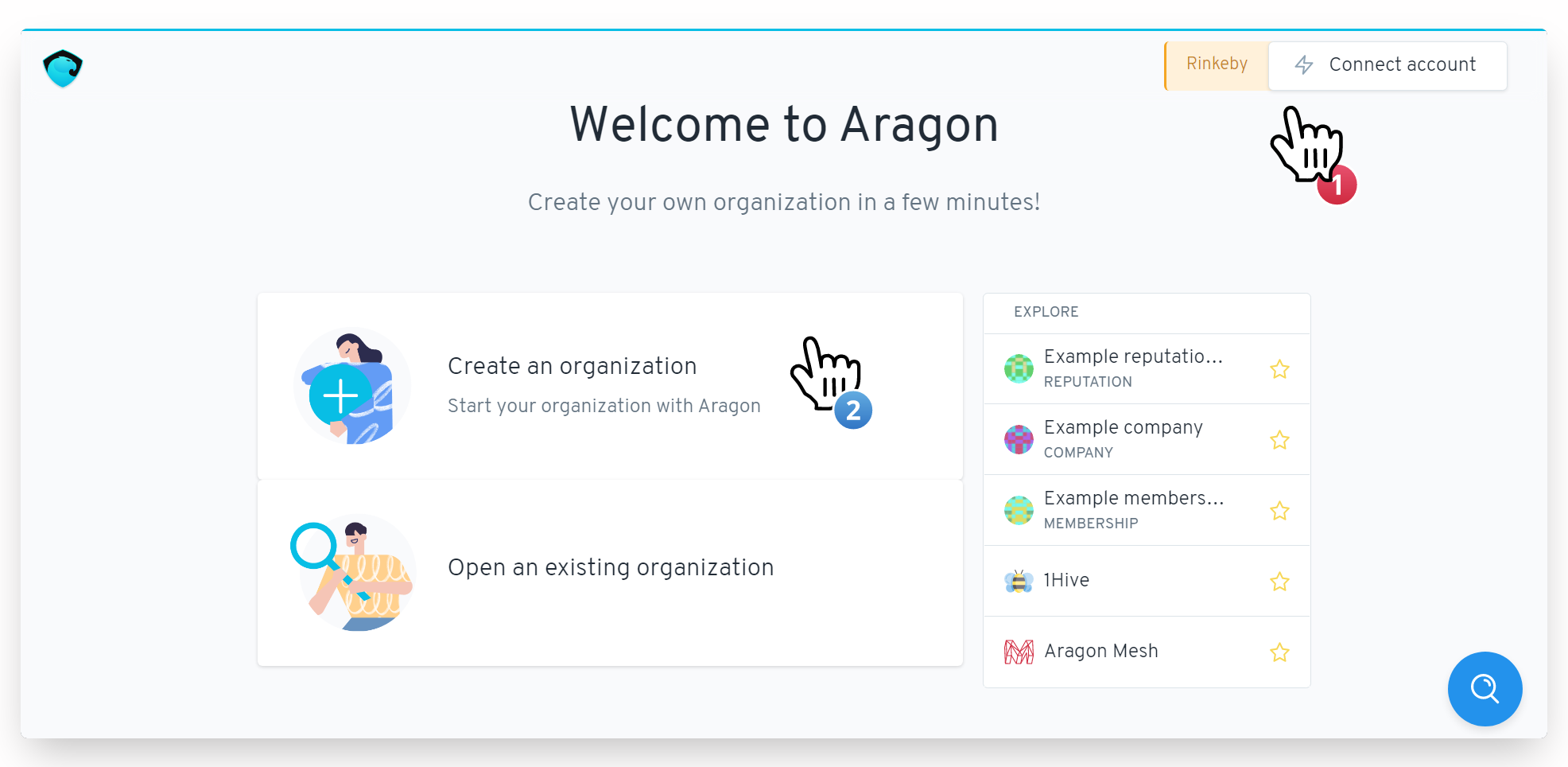Click the Example company avatar icon

(x=1019, y=439)
